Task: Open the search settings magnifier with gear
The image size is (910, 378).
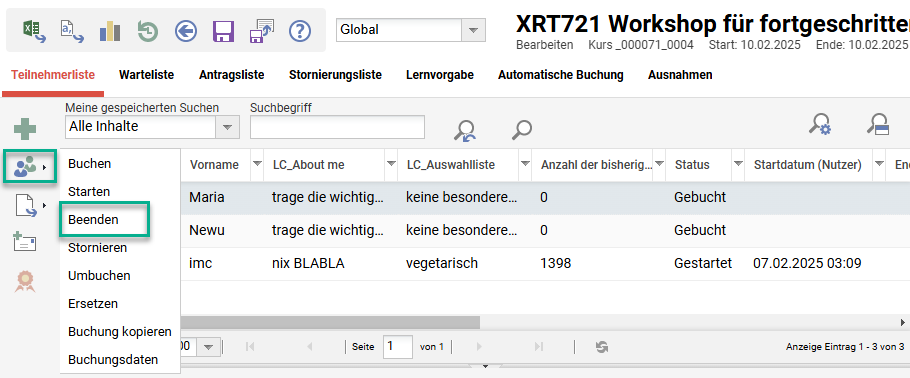Action: click(821, 123)
